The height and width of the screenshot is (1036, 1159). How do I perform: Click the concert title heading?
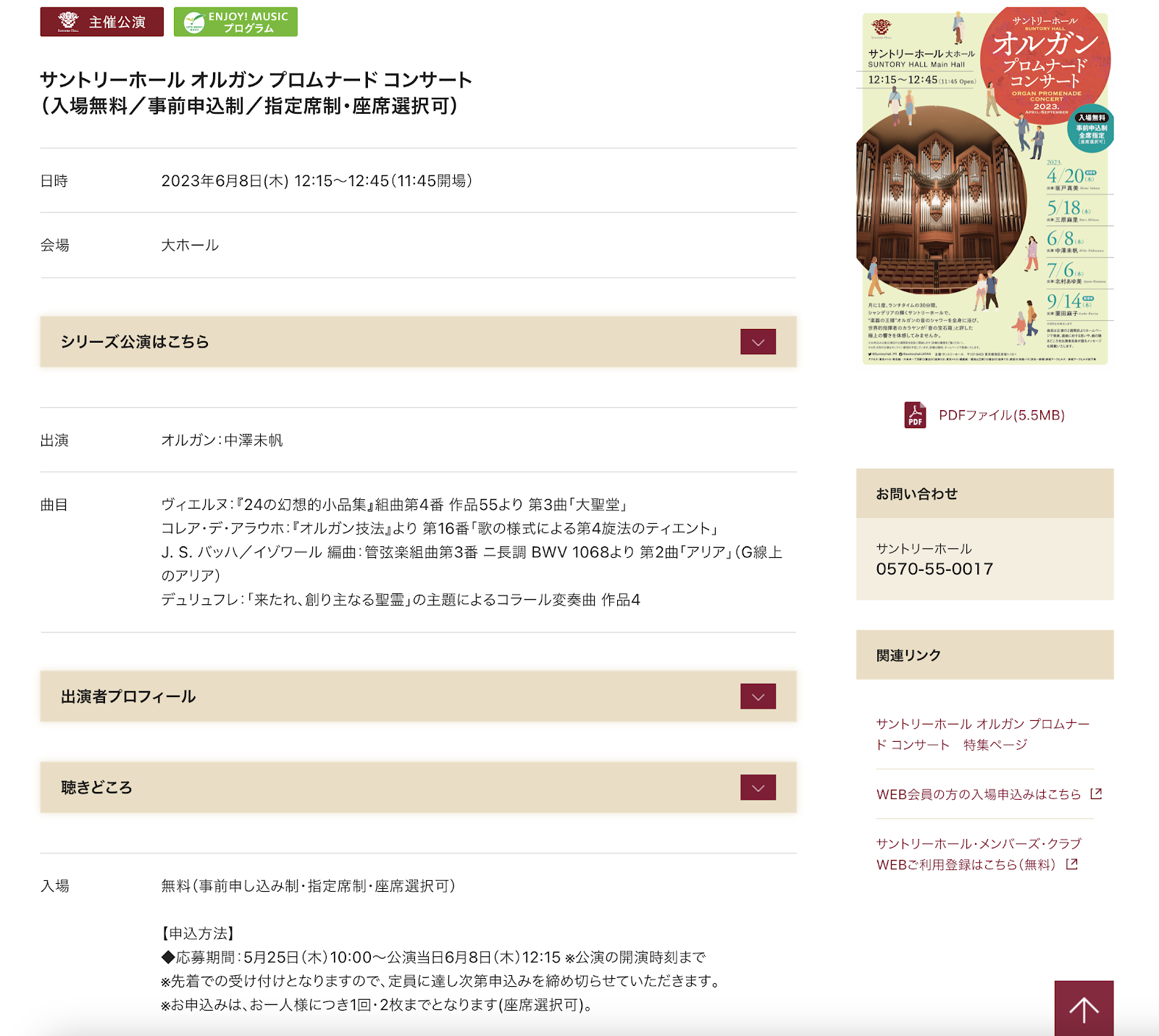coord(256,93)
